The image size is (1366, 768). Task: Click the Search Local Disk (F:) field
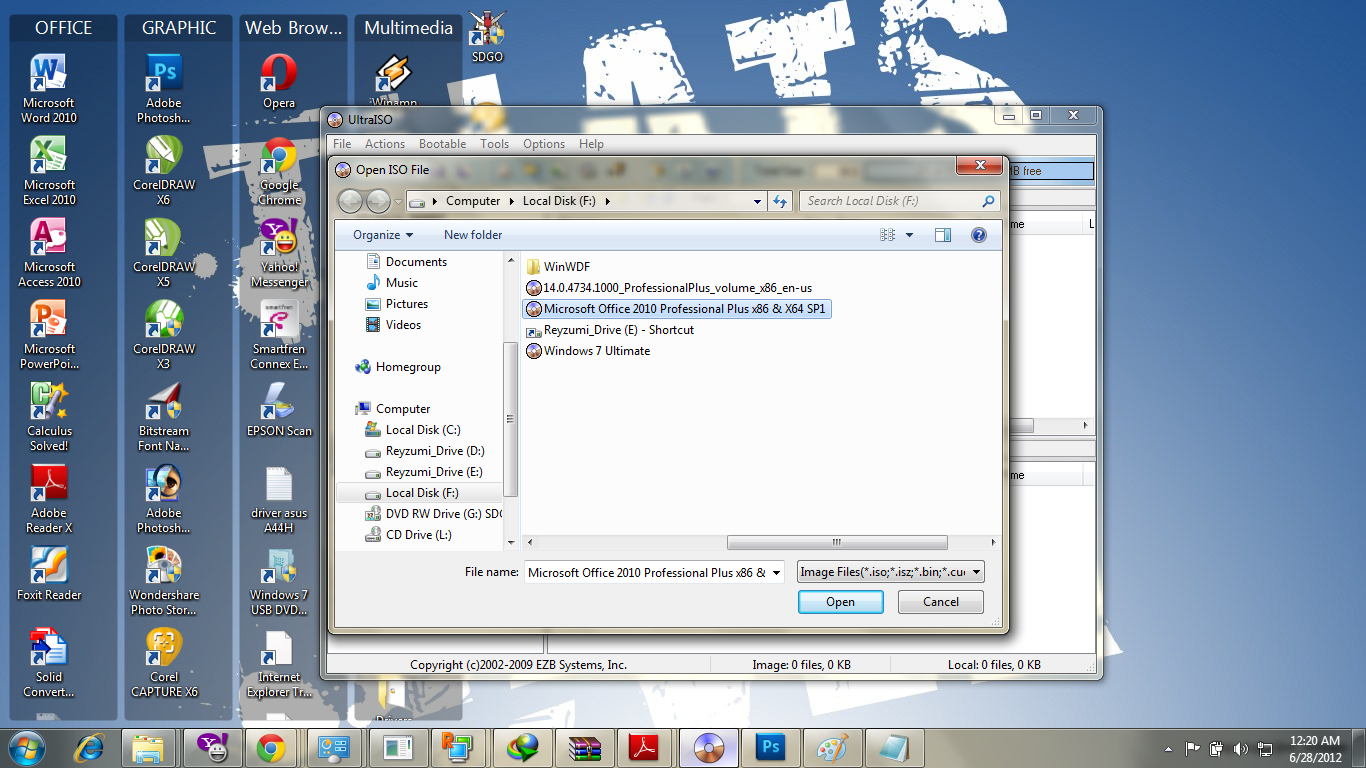coord(899,201)
